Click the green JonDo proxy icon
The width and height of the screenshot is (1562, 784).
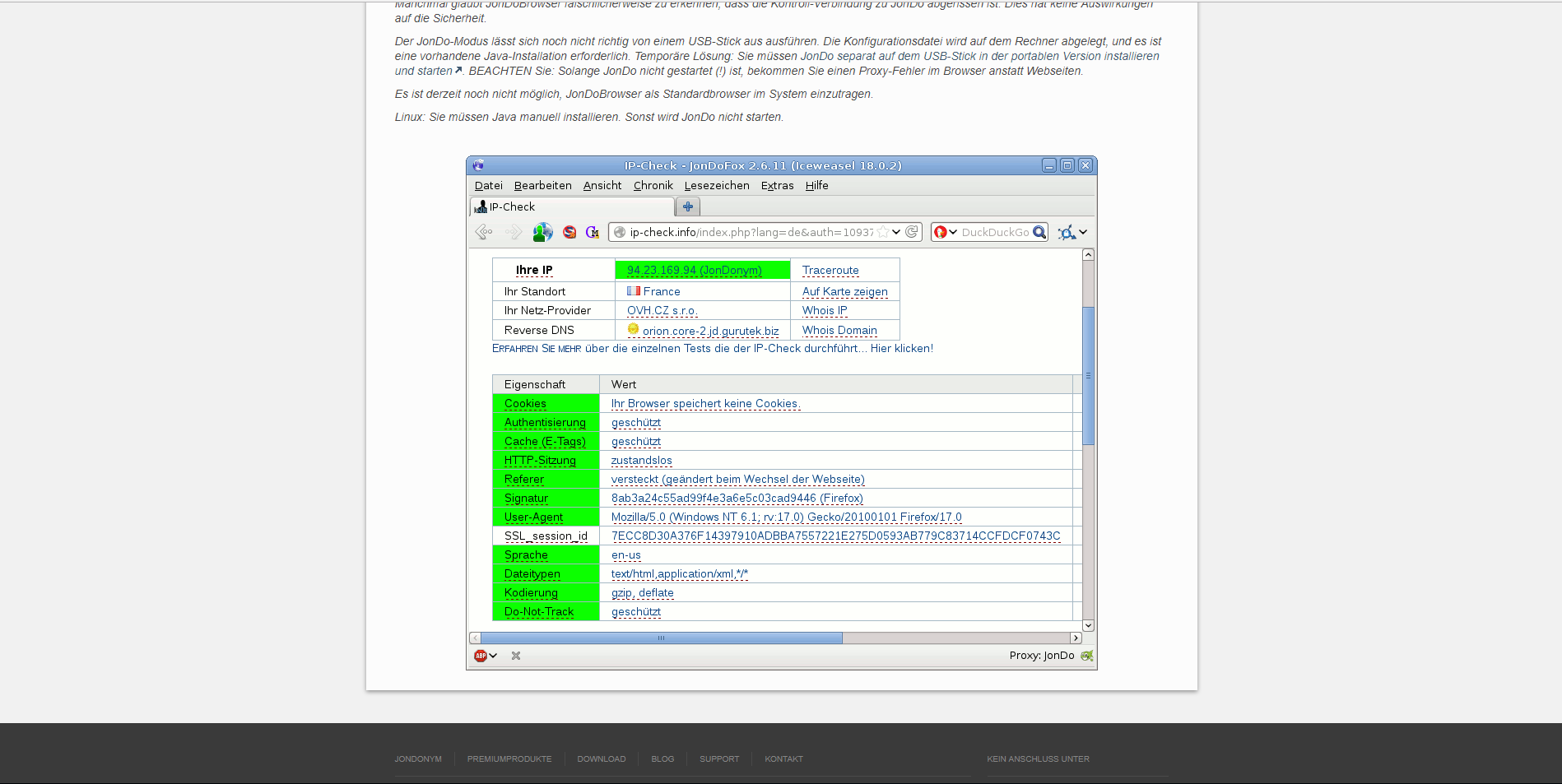[1087, 656]
